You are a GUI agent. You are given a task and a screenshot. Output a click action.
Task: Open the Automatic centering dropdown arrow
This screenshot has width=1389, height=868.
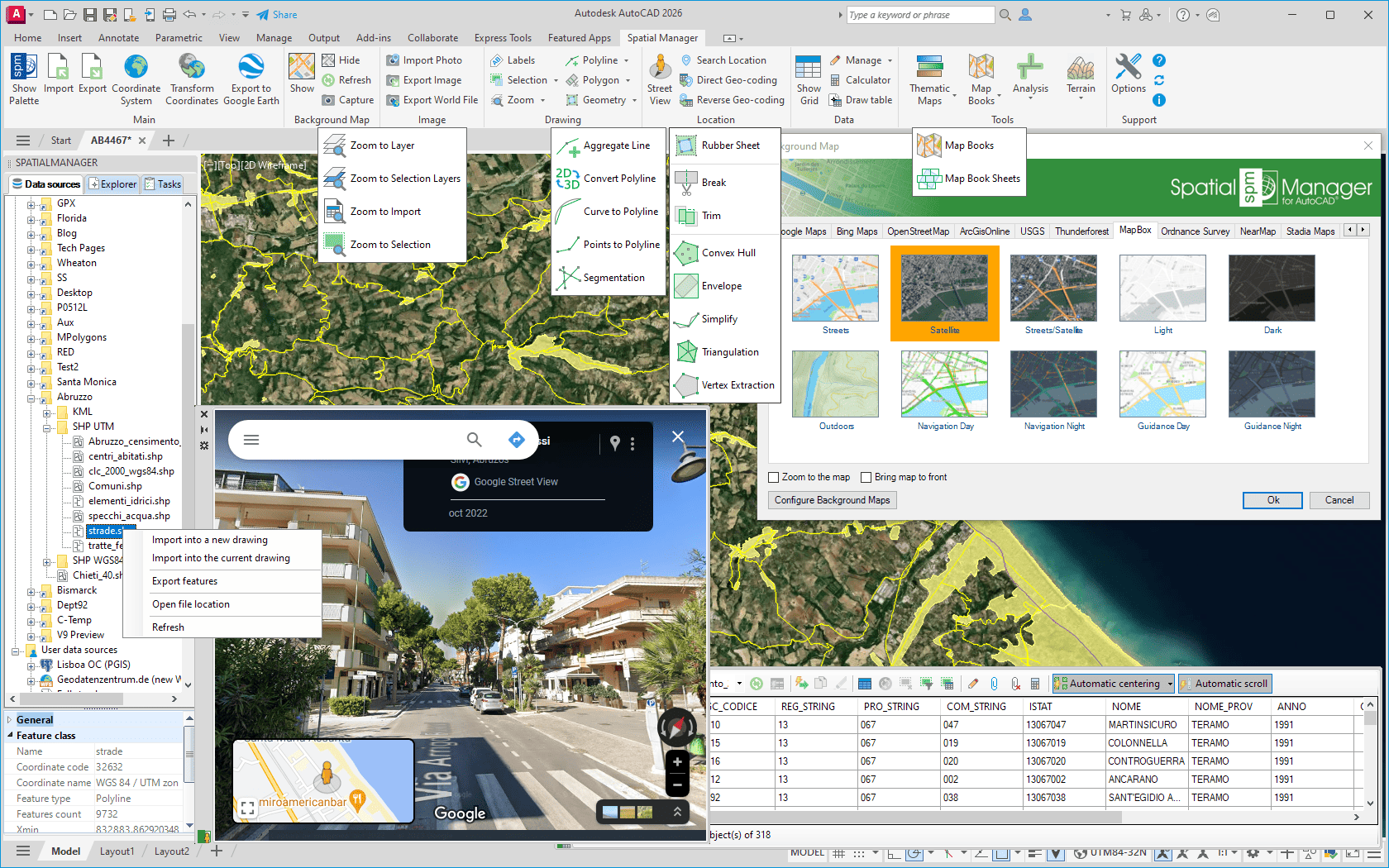pos(1170,684)
